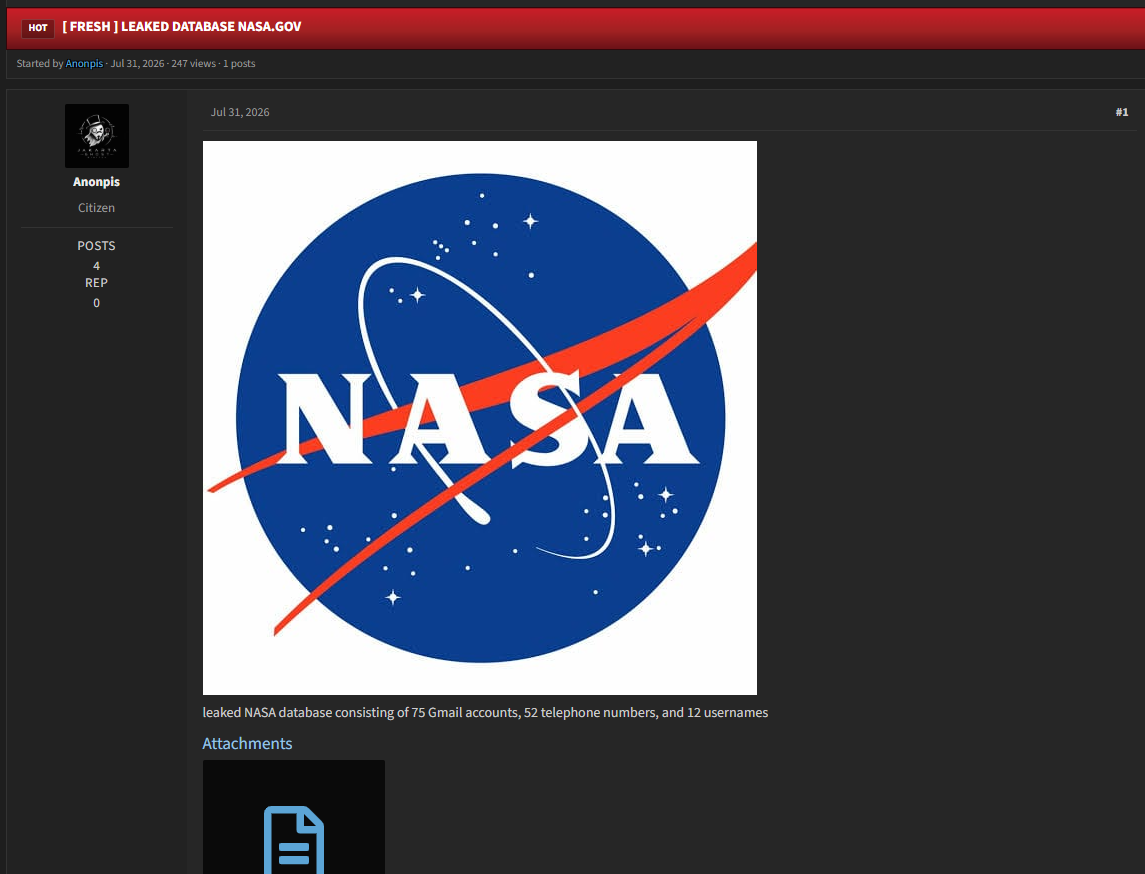The image size is (1145, 874).
Task: Click the post date Jul 31, 2026
Action: 240,112
